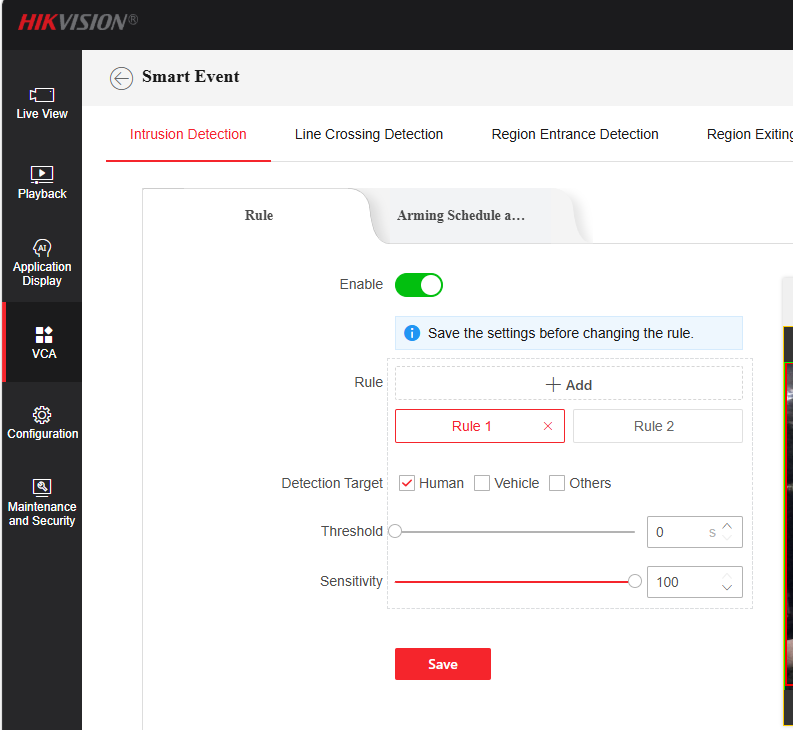The image size is (793, 730).
Task: Click the middle of the Threshold slider track
Action: pos(515,532)
